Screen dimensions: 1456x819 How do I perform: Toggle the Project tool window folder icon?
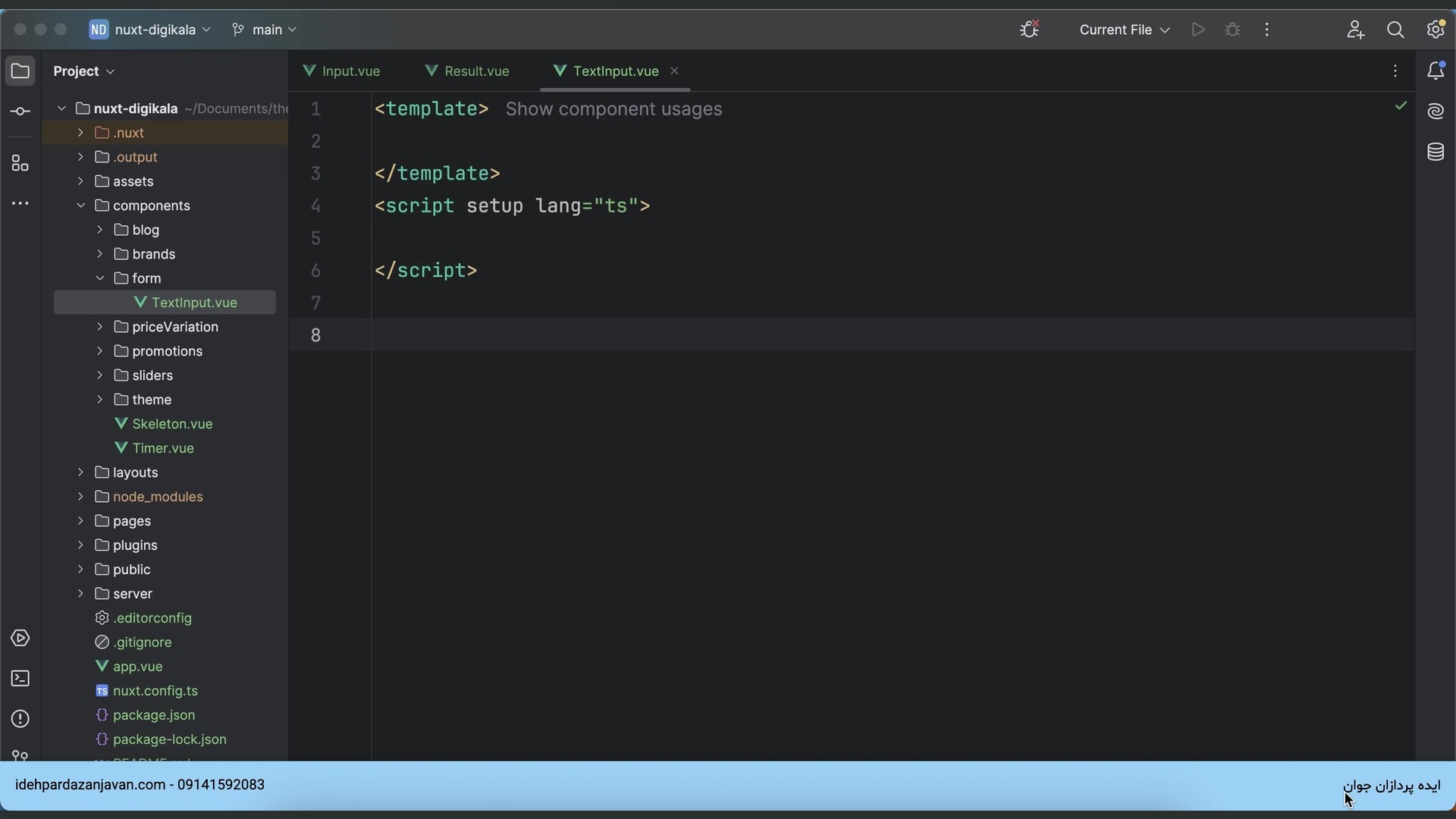pos(20,71)
